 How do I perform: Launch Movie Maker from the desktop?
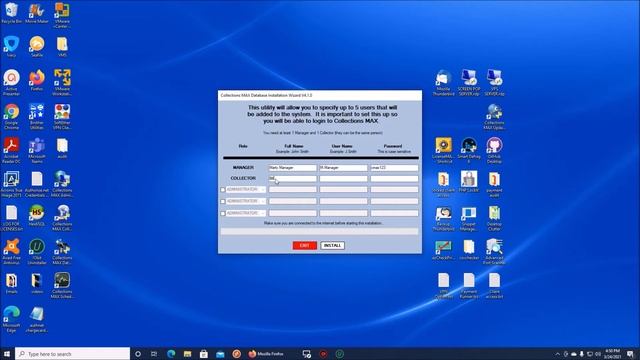click(x=37, y=13)
